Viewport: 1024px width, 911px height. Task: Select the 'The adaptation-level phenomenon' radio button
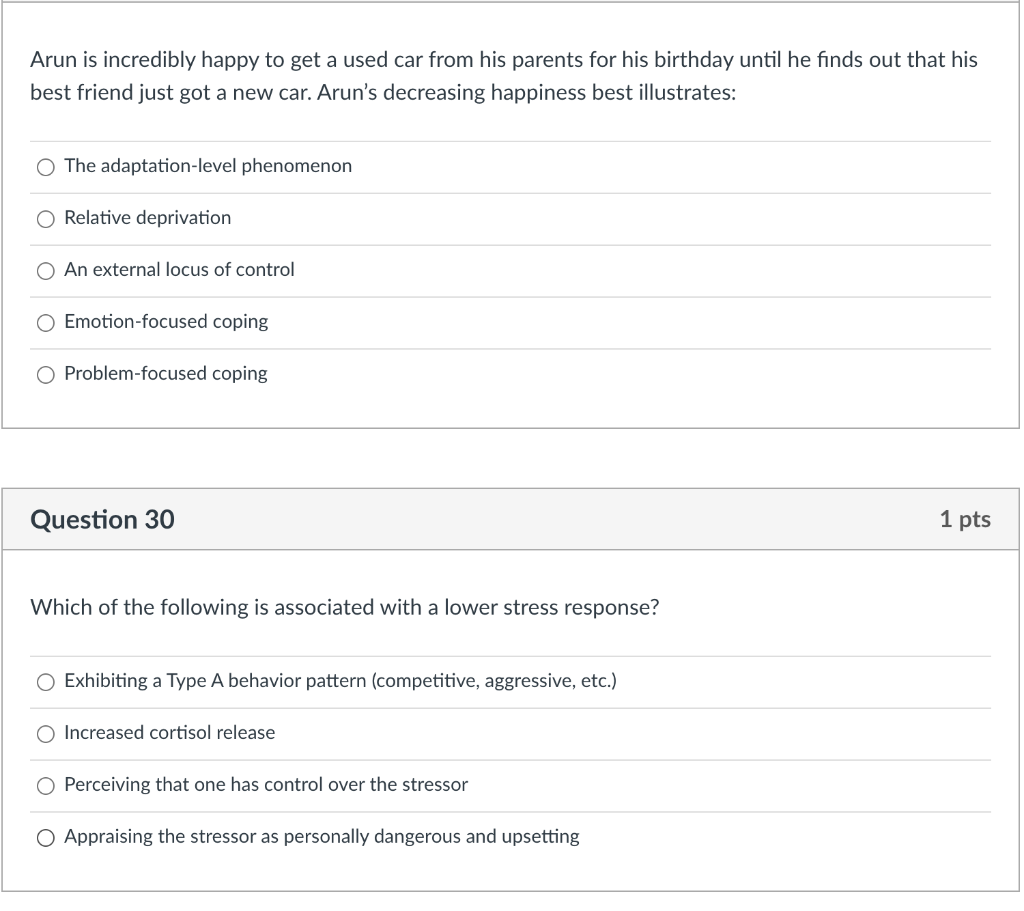pos(45,167)
